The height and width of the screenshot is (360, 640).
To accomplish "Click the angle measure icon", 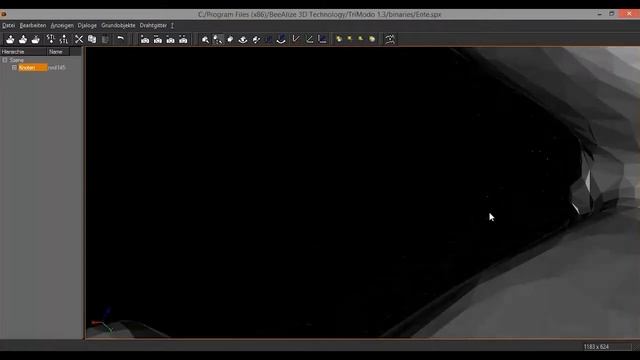I will click(x=309, y=39).
